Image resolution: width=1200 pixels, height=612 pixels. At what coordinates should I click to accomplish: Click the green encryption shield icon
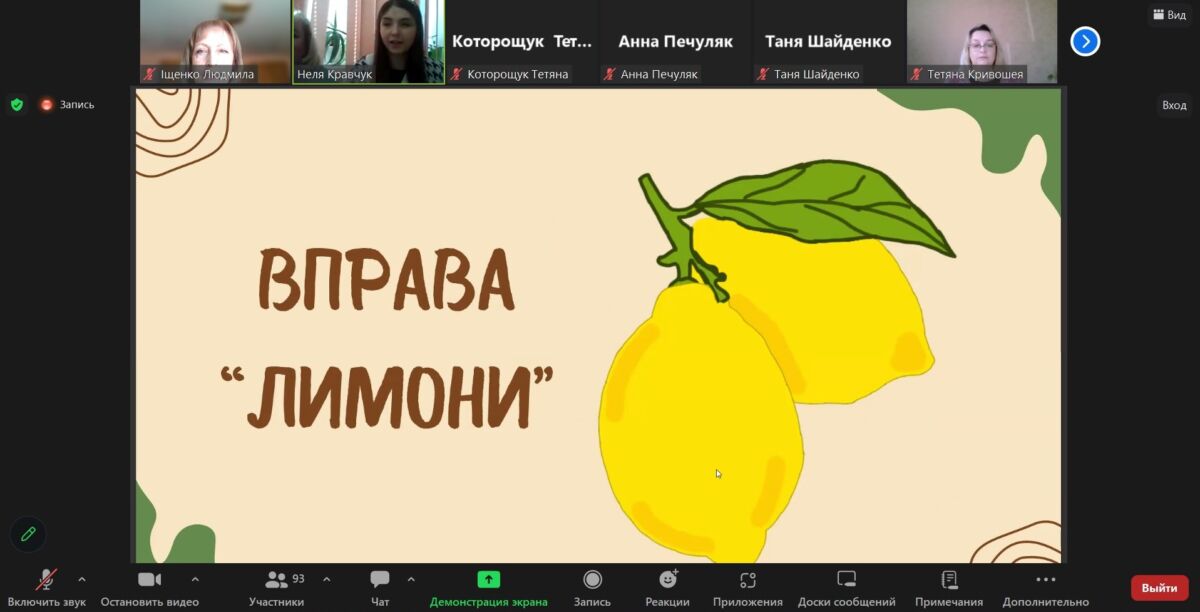[16, 104]
